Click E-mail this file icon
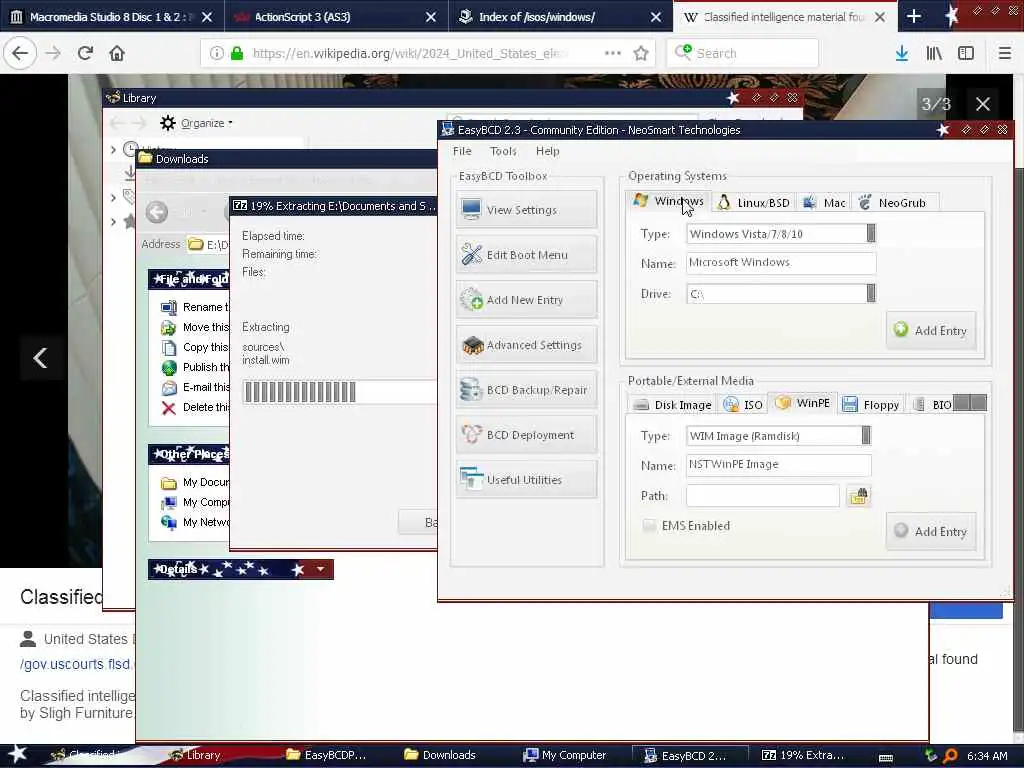The height and width of the screenshot is (768, 1024). pos(168,388)
